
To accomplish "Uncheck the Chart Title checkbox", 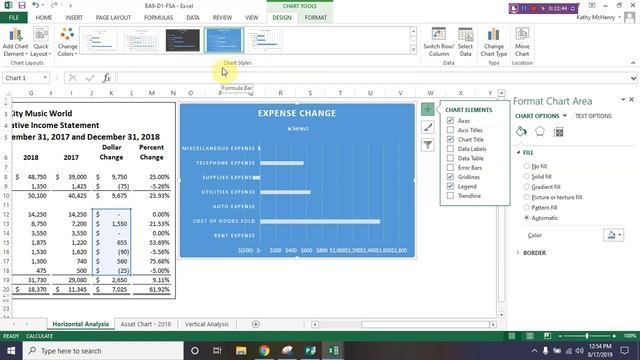I will click(x=450, y=140).
